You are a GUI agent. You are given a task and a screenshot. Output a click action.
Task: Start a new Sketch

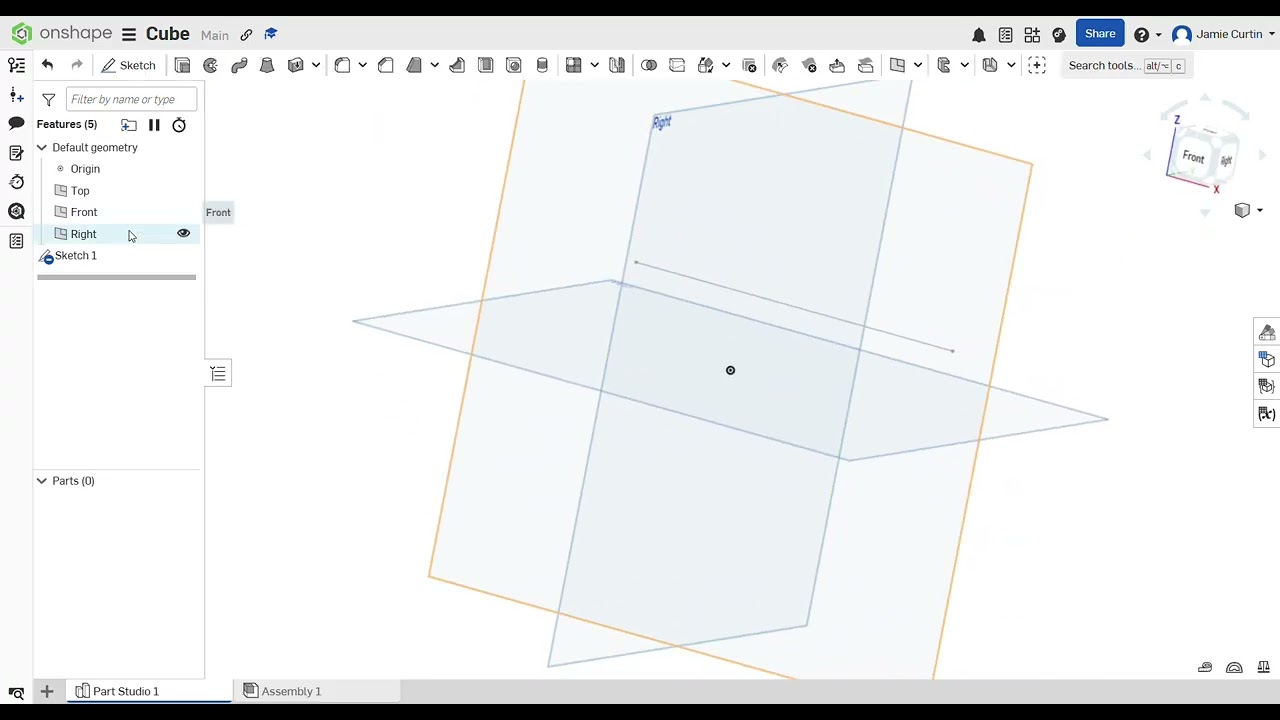tap(128, 65)
